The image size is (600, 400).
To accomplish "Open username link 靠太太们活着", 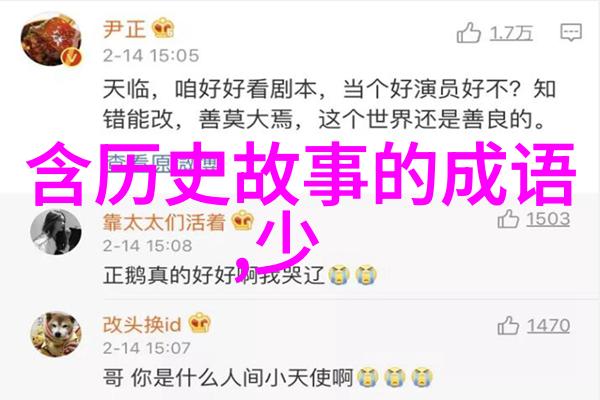I will [x=164, y=222].
